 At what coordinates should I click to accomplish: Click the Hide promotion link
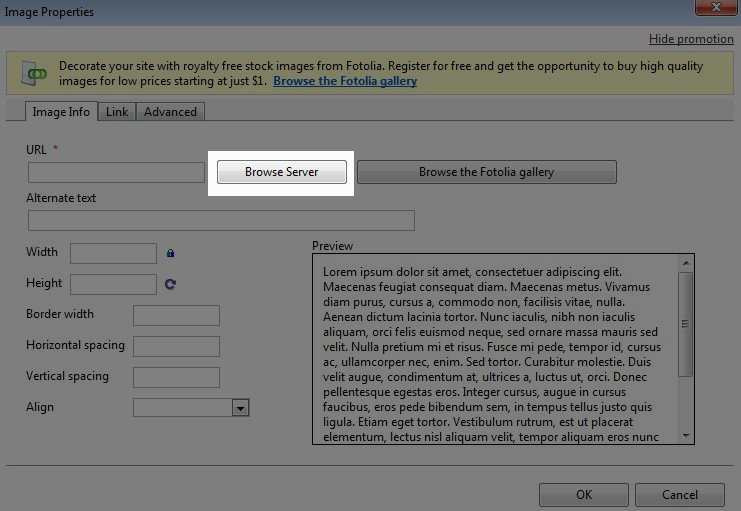(x=690, y=39)
